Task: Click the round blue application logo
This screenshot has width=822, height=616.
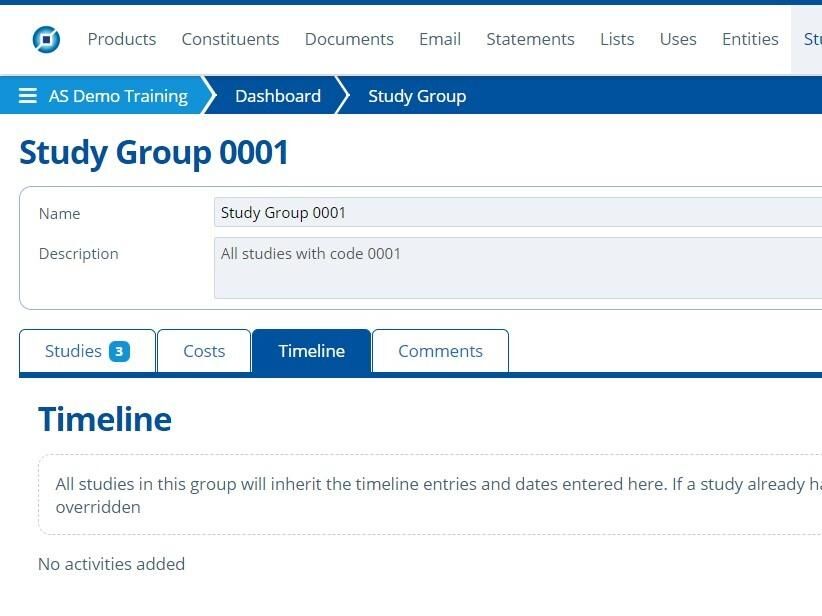Action: pyautogui.click(x=46, y=39)
